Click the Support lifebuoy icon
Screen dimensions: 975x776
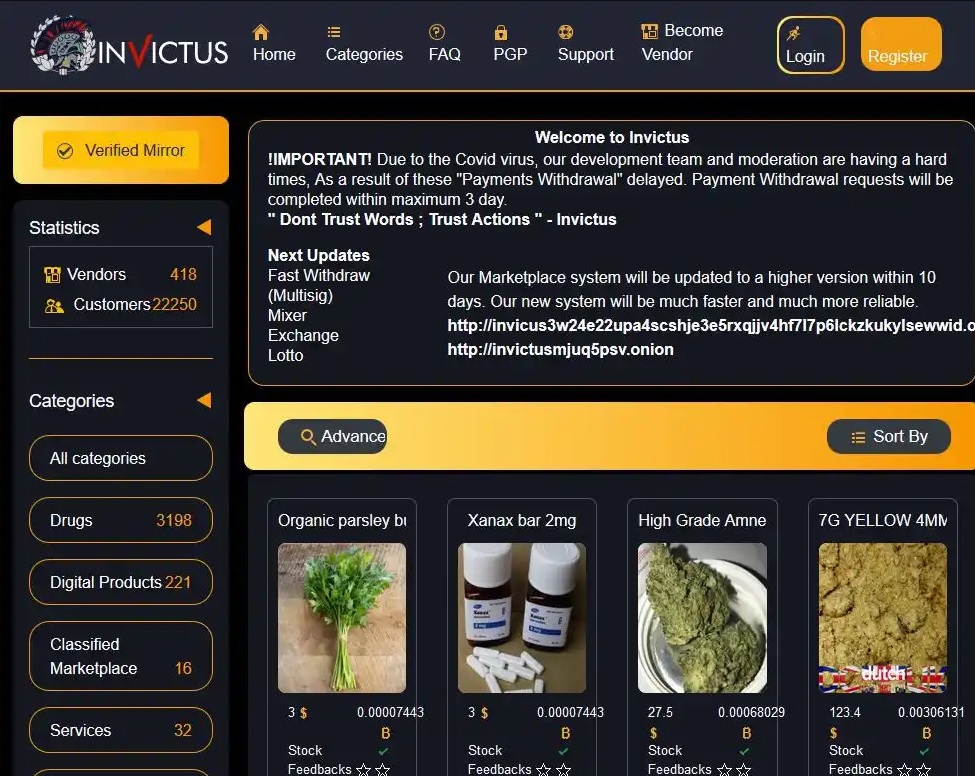(x=565, y=32)
